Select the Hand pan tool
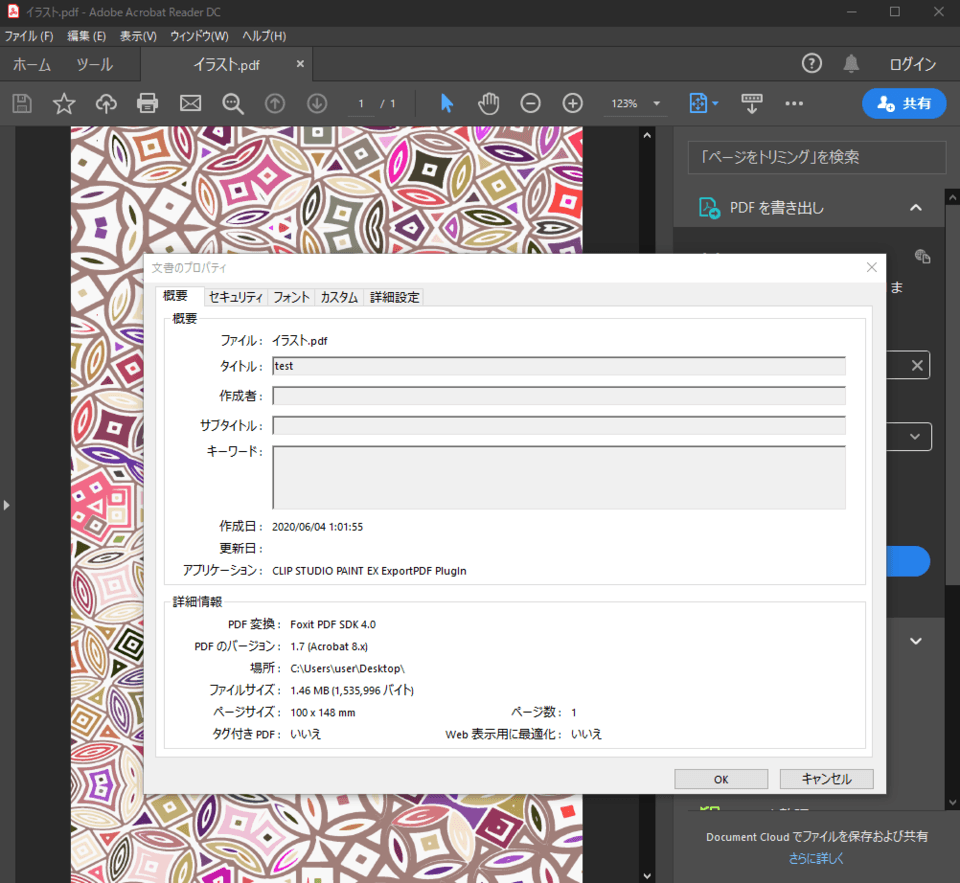The height and width of the screenshot is (883, 960). coord(488,103)
